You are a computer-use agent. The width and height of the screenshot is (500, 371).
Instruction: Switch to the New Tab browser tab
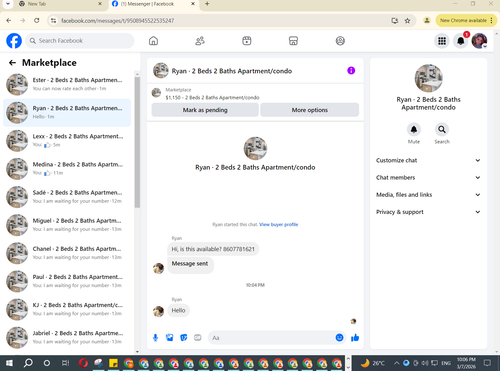tap(60, 4)
